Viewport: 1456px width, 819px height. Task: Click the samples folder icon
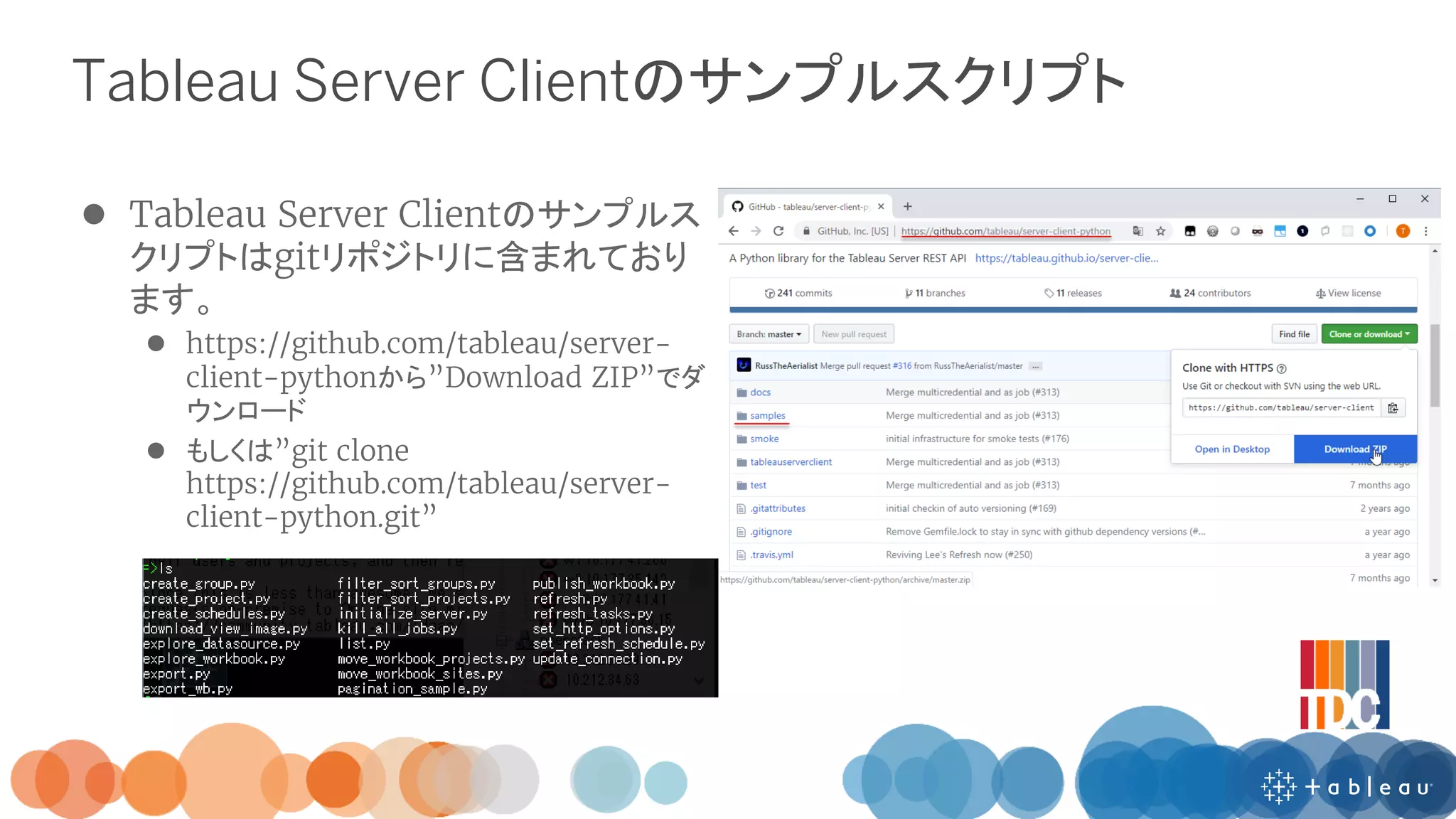[742, 416]
